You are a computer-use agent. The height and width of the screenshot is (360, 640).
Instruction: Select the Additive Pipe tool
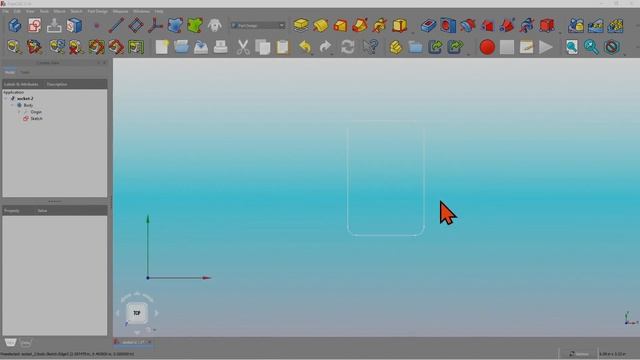point(360,25)
